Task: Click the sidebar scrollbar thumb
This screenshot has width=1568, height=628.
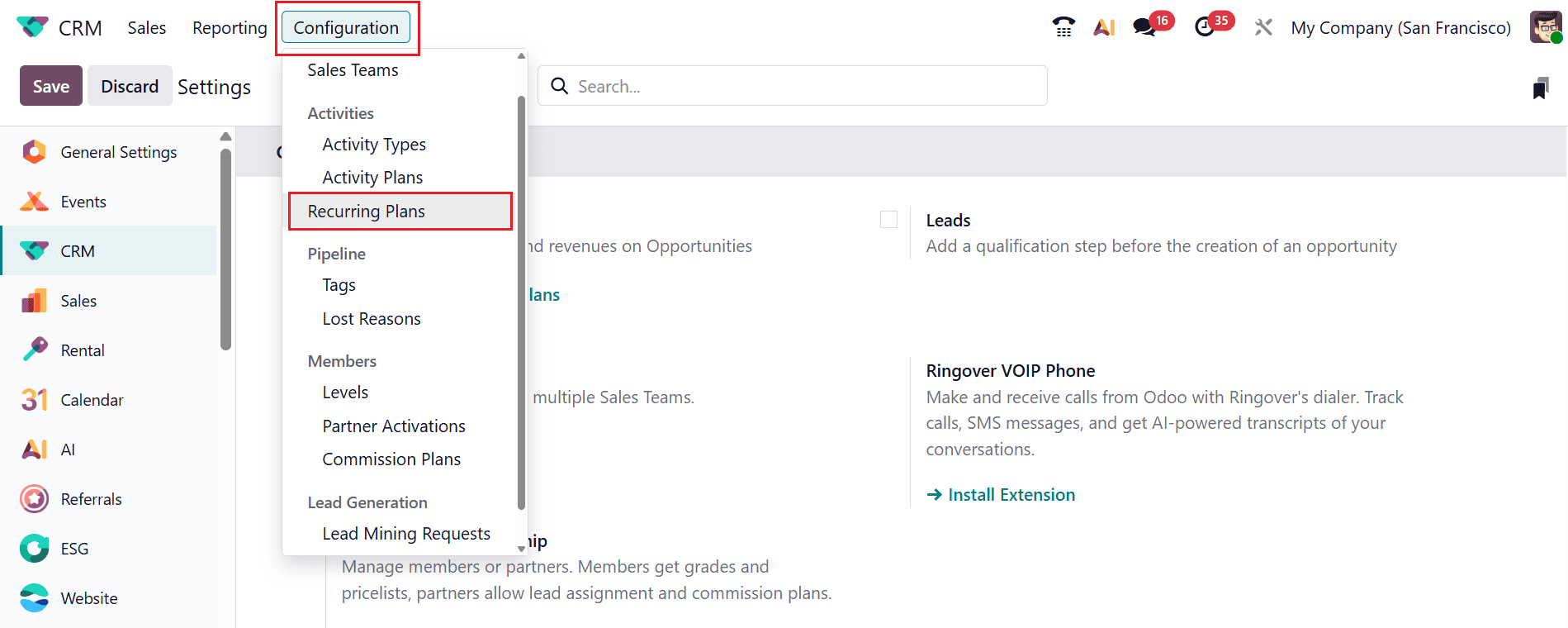Action: pos(225,249)
